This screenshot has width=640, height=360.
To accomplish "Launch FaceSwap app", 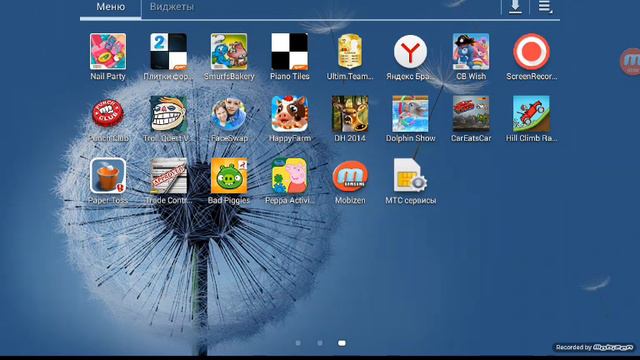I will (229, 114).
